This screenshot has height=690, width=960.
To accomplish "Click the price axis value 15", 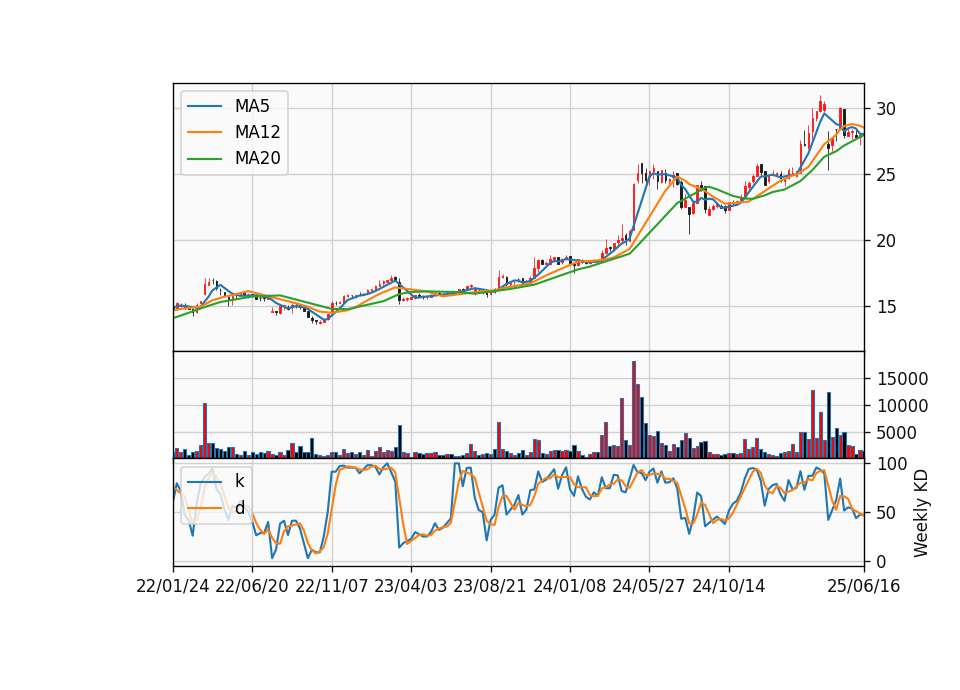I will point(885,307).
